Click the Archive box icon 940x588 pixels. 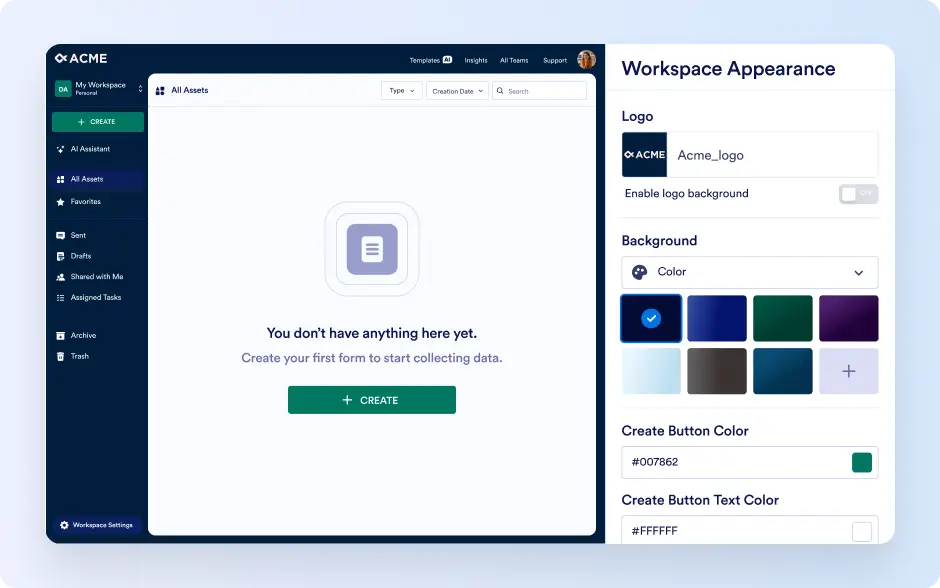click(60, 336)
